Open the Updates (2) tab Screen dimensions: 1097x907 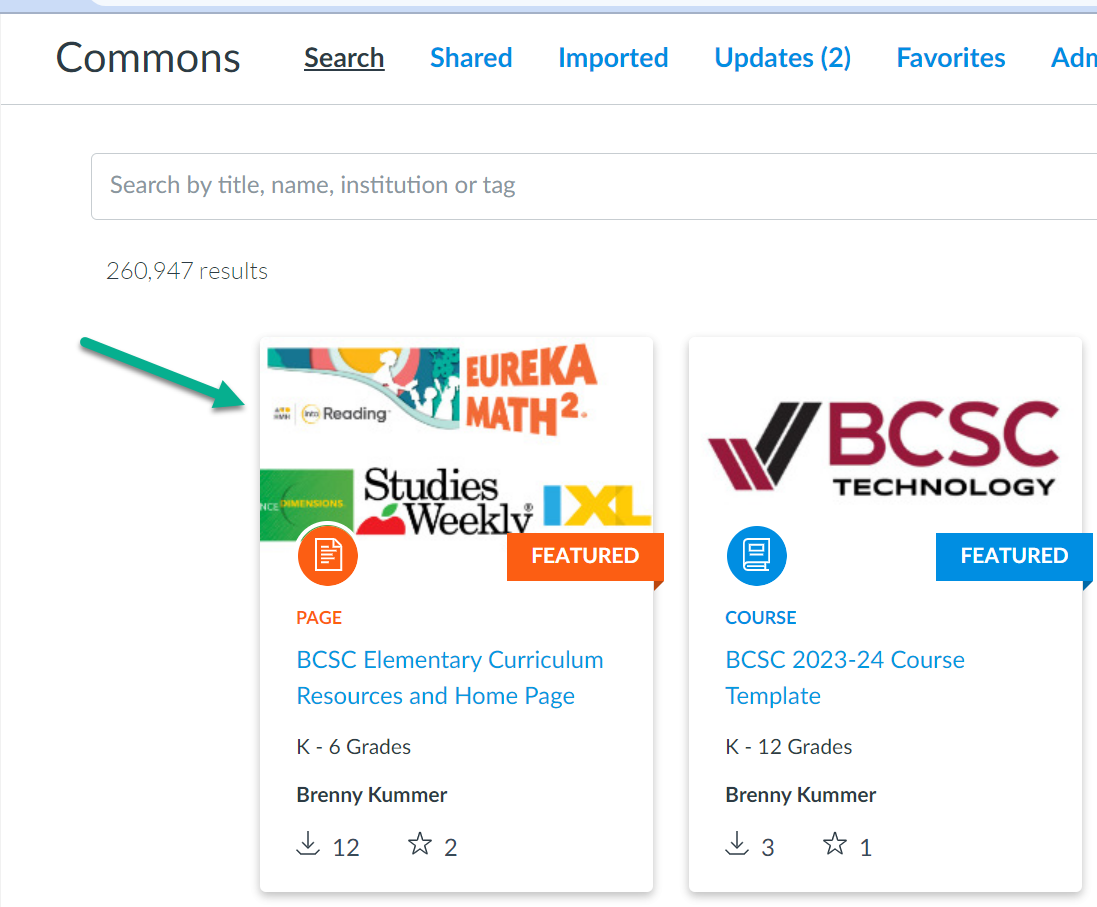[782, 58]
